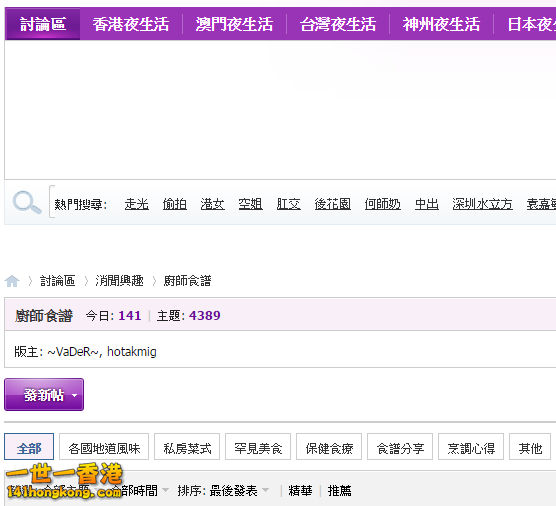Select the 台灣夜生活 nav tab
556x506 pixels.
338,24
